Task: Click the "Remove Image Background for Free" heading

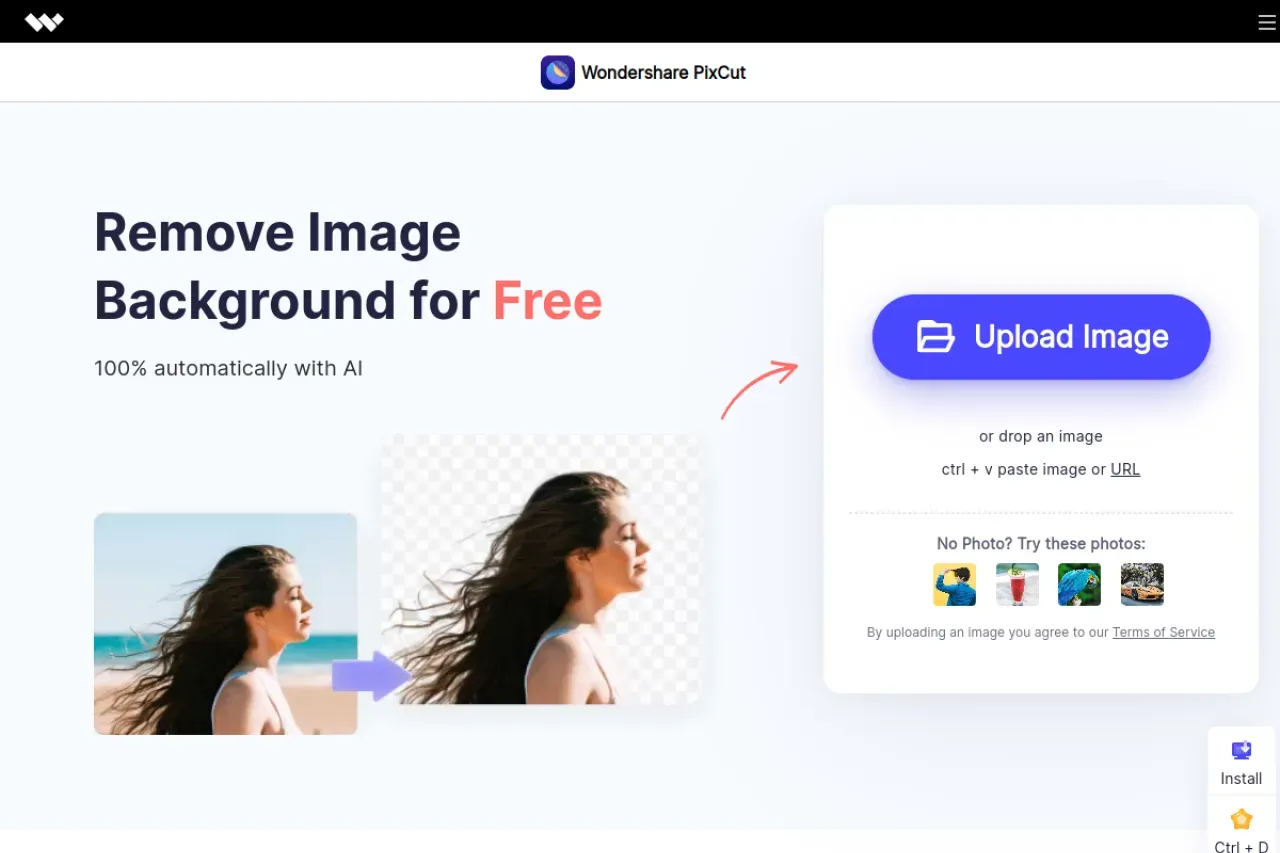Action: 348,266
